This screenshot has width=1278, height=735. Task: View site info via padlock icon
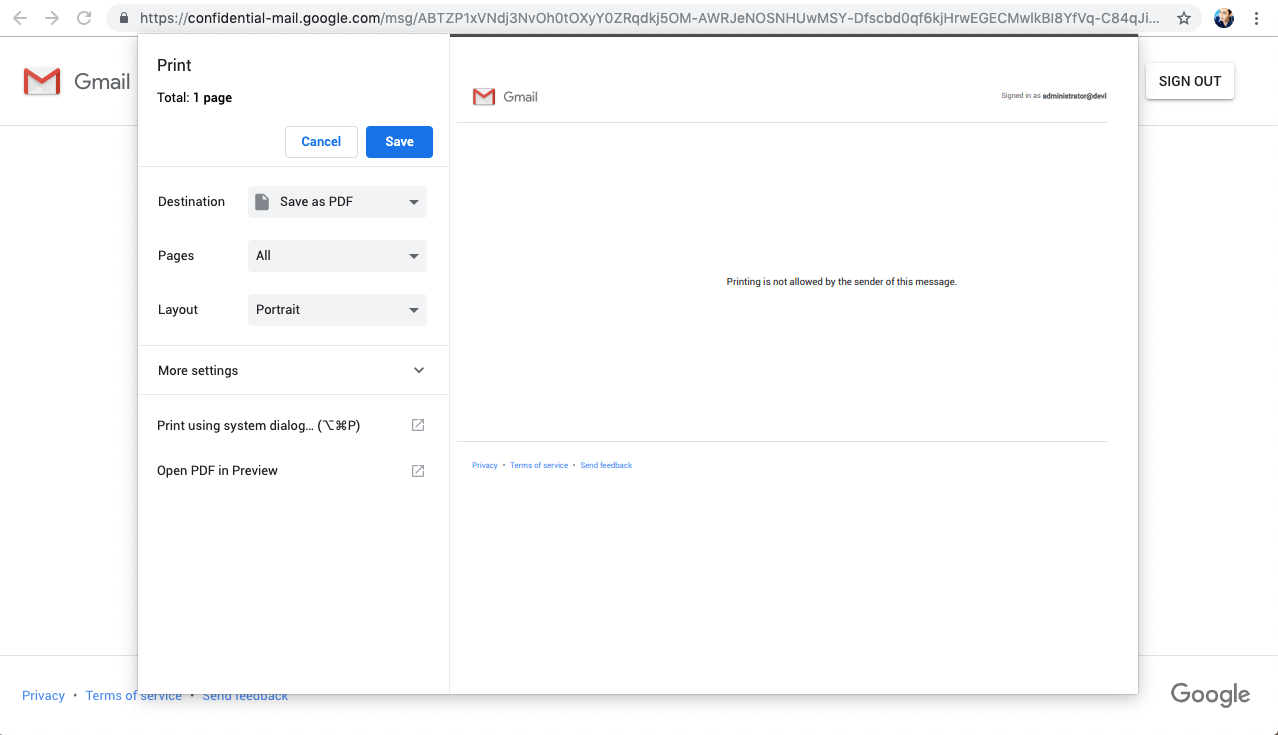(123, 18)
